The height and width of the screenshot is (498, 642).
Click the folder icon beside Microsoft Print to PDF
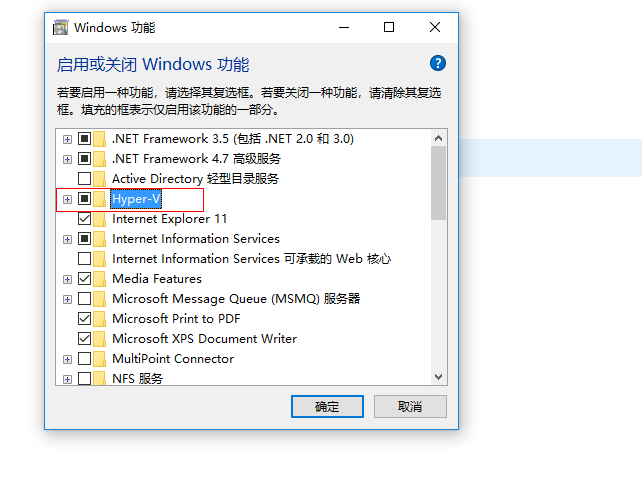point(99,319)
